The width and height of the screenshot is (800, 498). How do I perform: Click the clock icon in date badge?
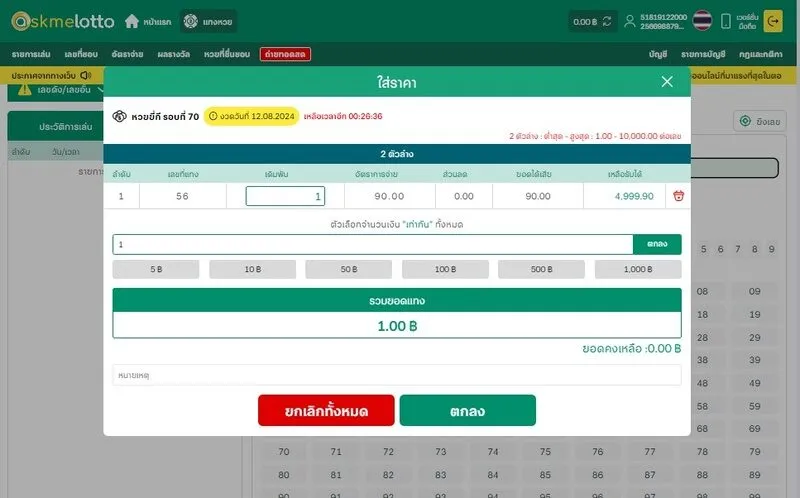[213, 116]
